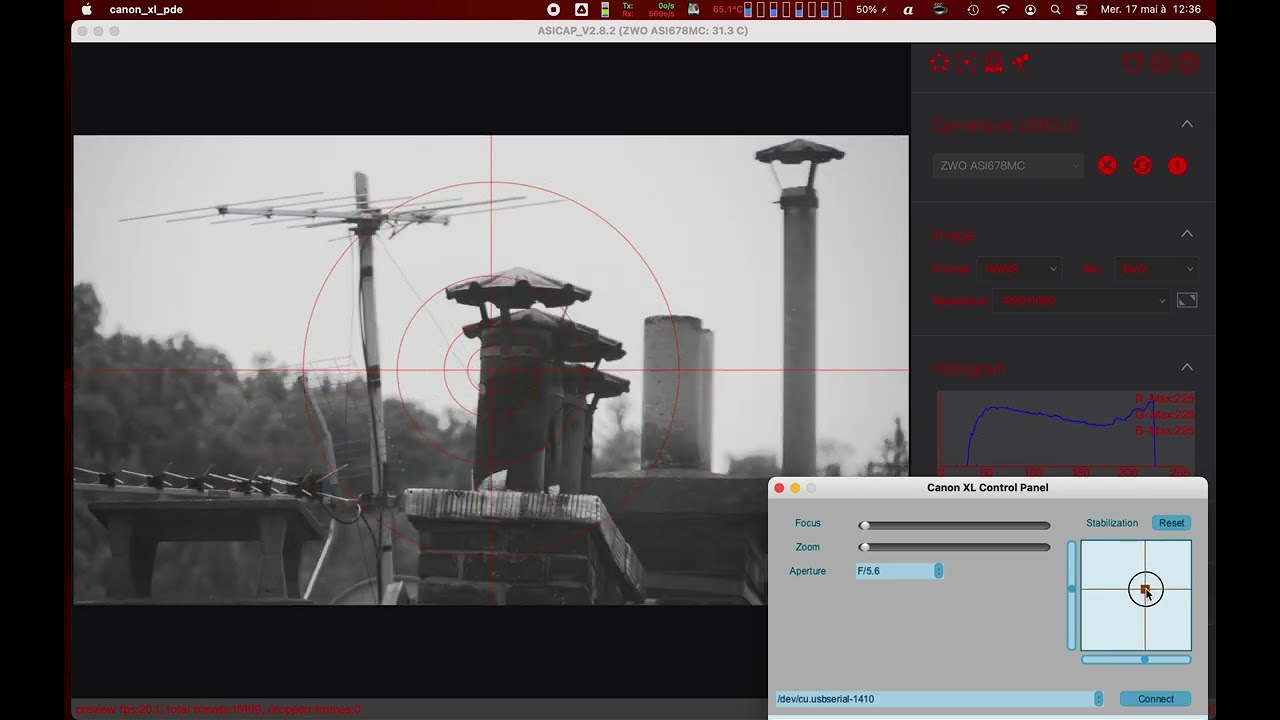Screen dimensions: 1280x720
Task: Click the ASICAP camera preview image
Action: (x=490, y=370)
